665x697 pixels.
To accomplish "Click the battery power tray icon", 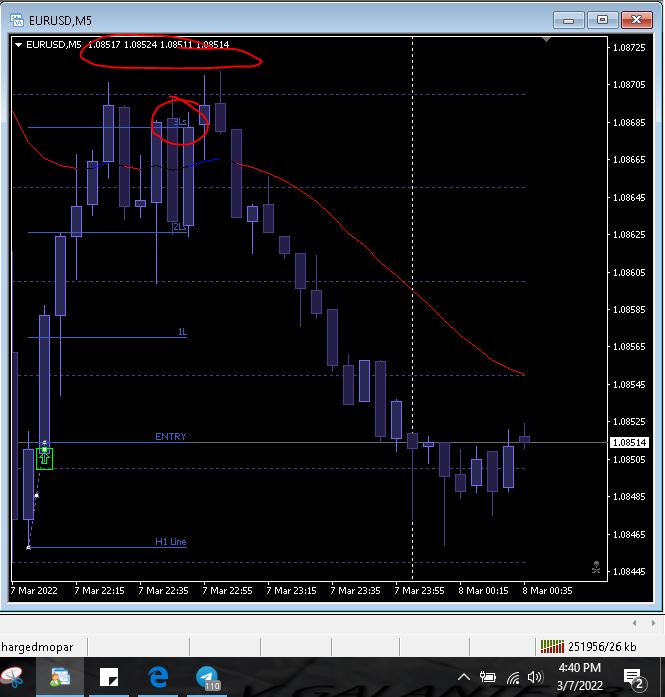I will [488, 677].
